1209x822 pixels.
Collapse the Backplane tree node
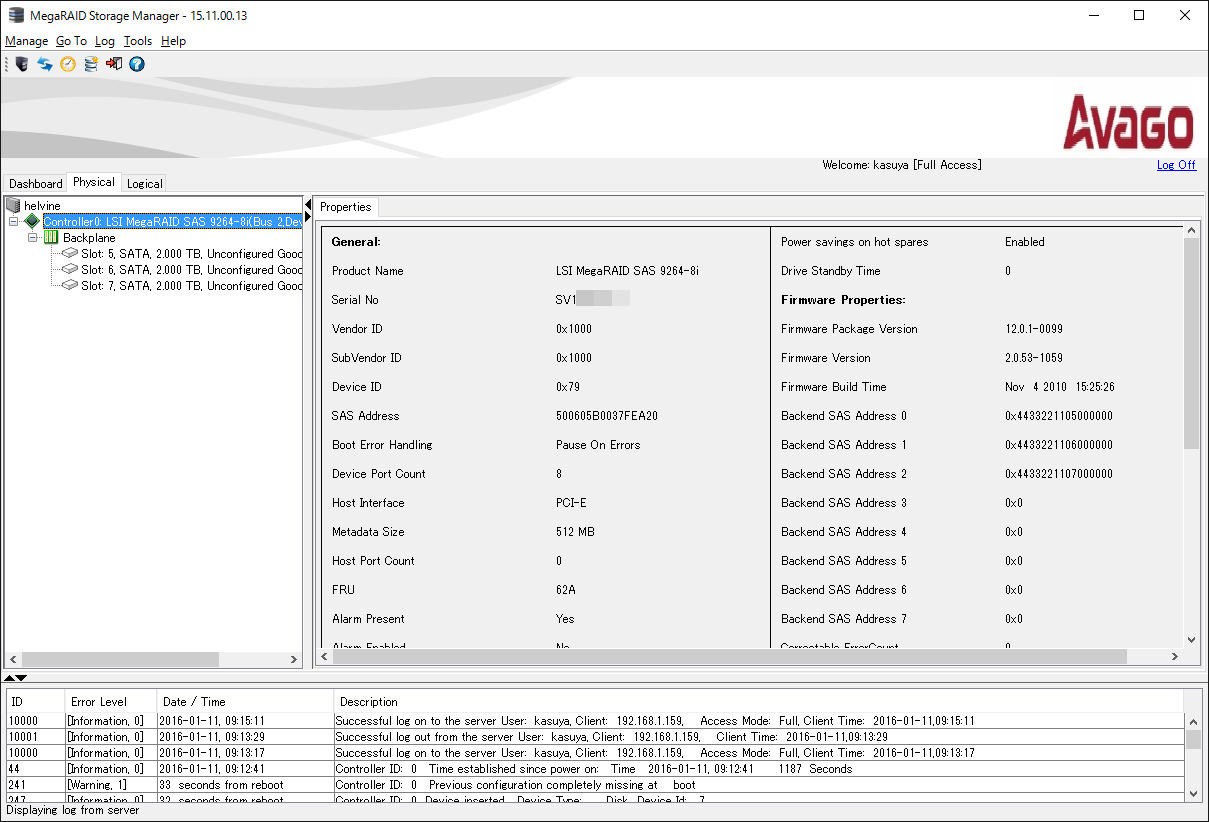click(x=33, y=237)
